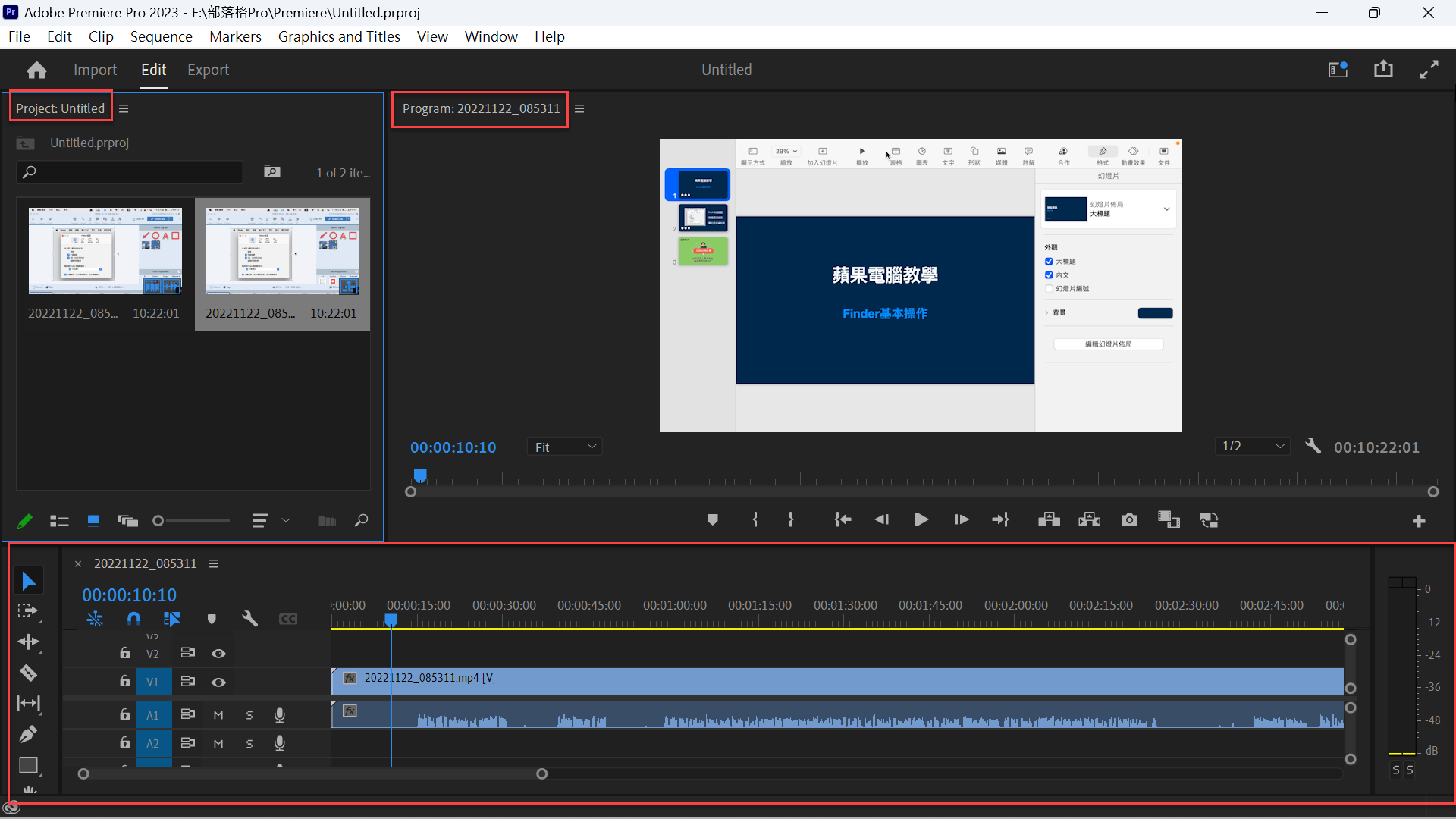Click Mark Out button

[x=791, y=520]
